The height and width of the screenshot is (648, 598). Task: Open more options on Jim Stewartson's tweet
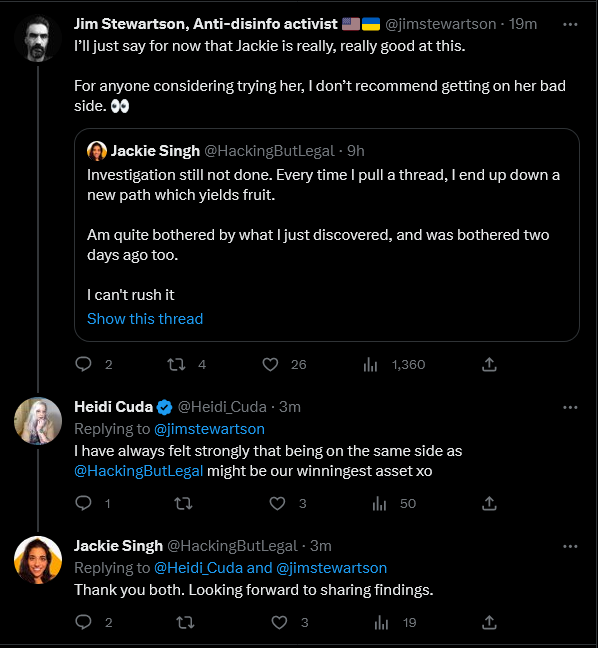tap(570, 24)
